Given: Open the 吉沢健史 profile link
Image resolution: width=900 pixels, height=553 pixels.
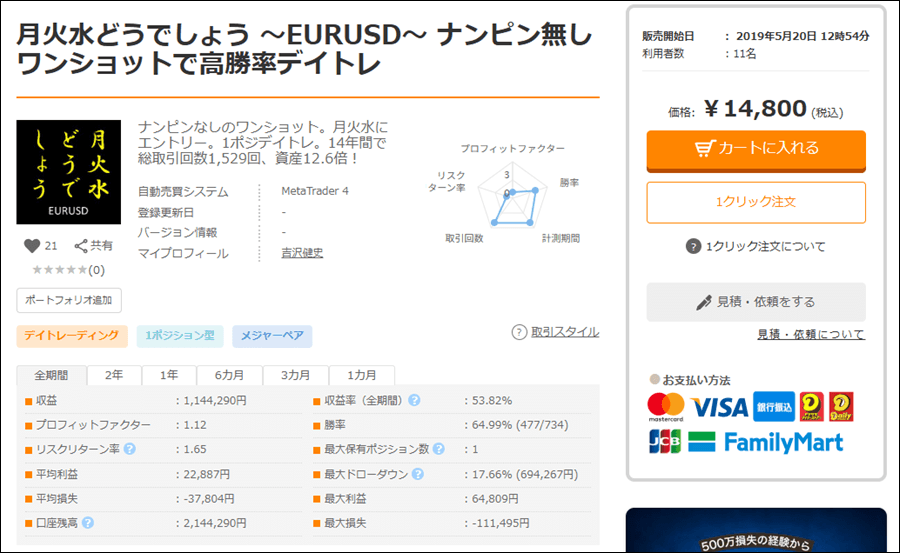Looking at the screenshot, I should [x=302, y=253].
